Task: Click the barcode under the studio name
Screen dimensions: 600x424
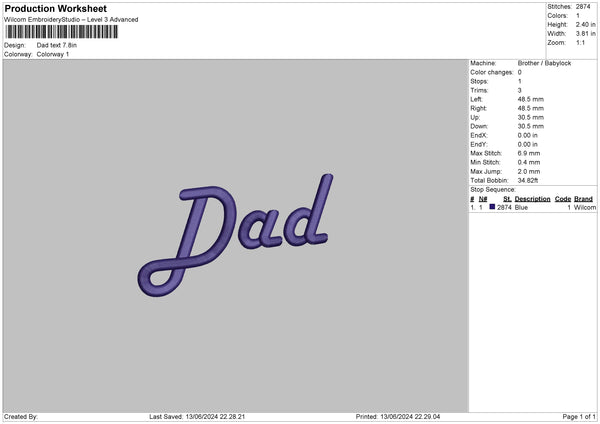Action: (x=62, y=32)
